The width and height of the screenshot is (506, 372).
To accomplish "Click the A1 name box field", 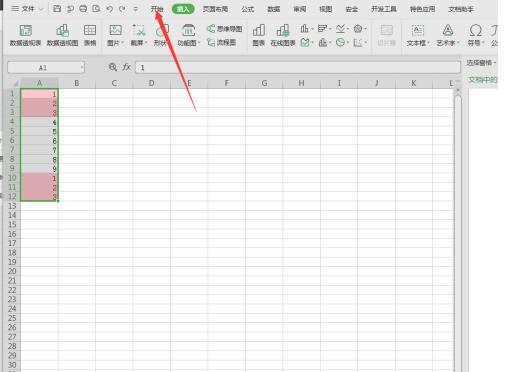I will pos(46,68).
